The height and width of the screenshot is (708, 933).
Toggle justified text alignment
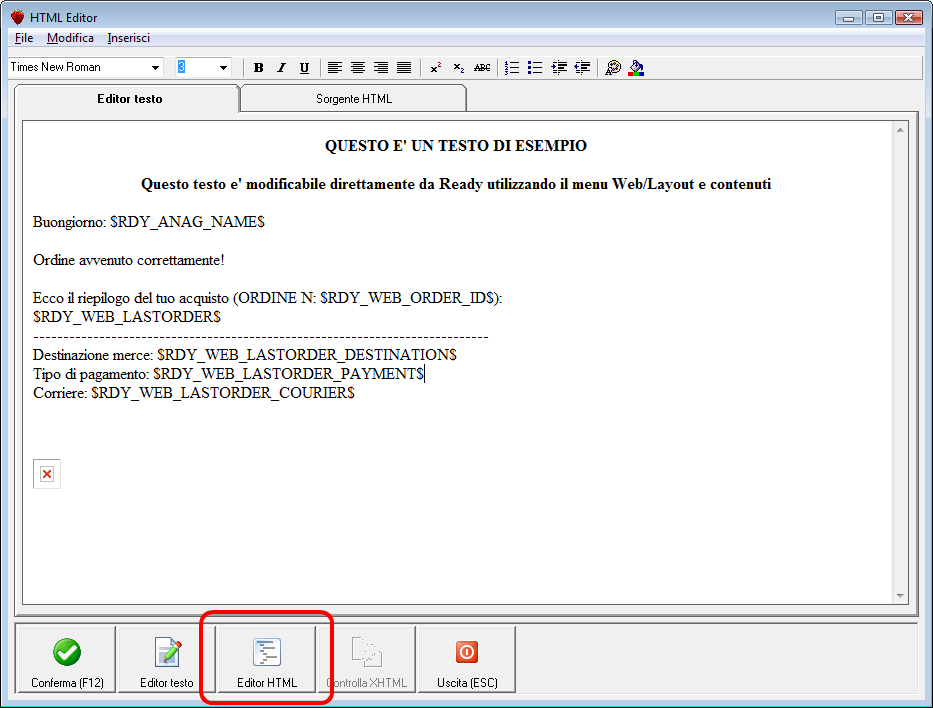(x=403, y=67)
